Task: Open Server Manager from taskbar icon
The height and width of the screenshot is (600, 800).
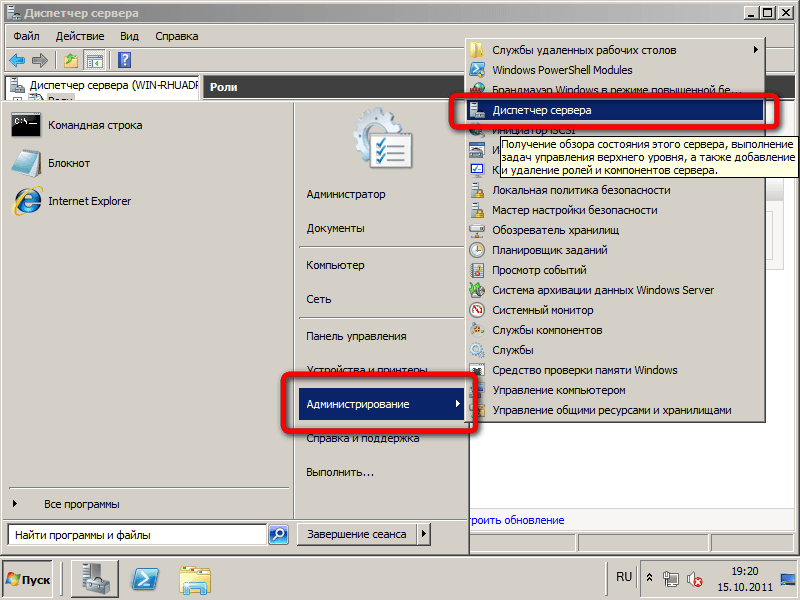Action: [x=95, y=579]
